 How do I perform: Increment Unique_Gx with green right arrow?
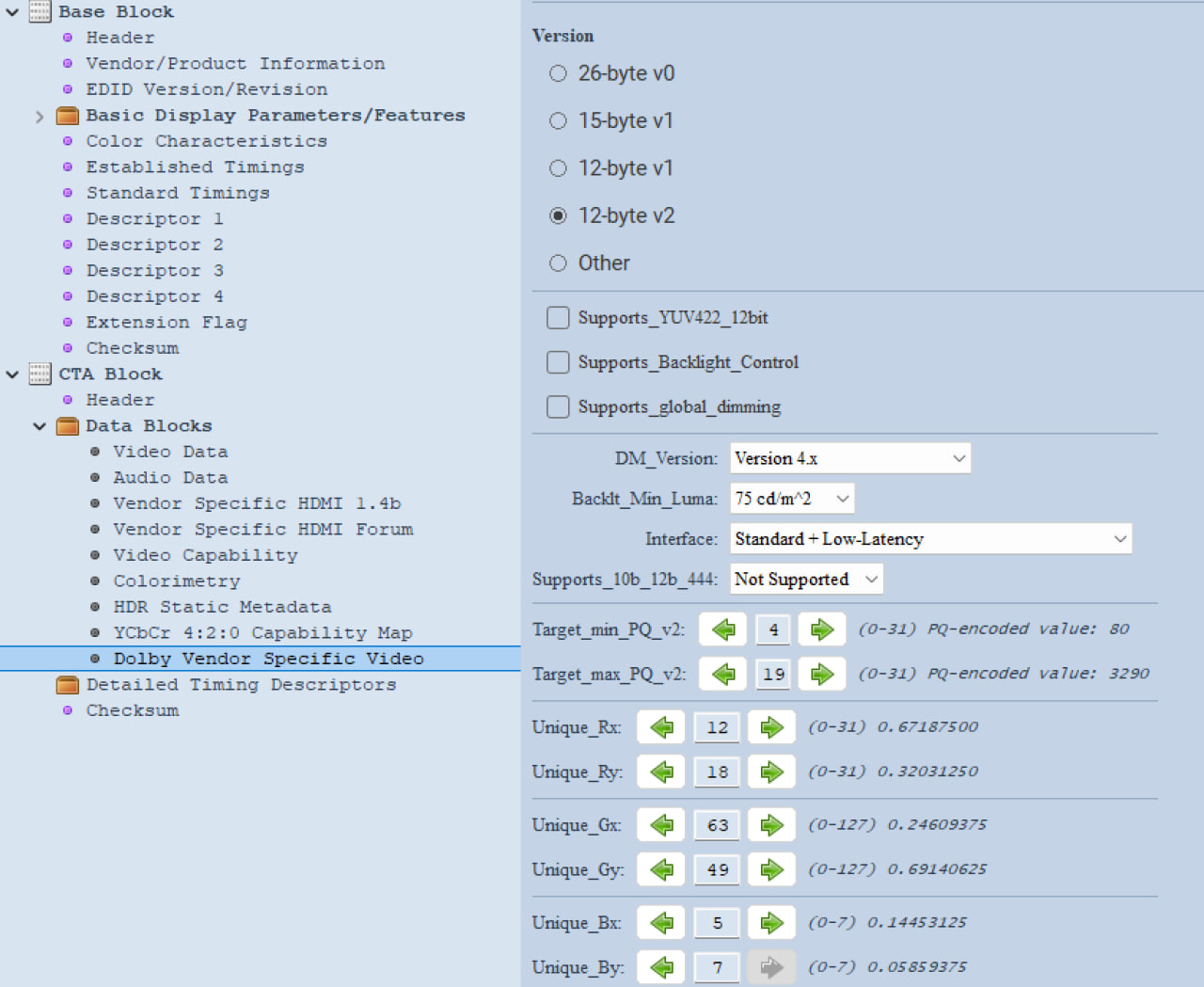[x=771, y=825]
